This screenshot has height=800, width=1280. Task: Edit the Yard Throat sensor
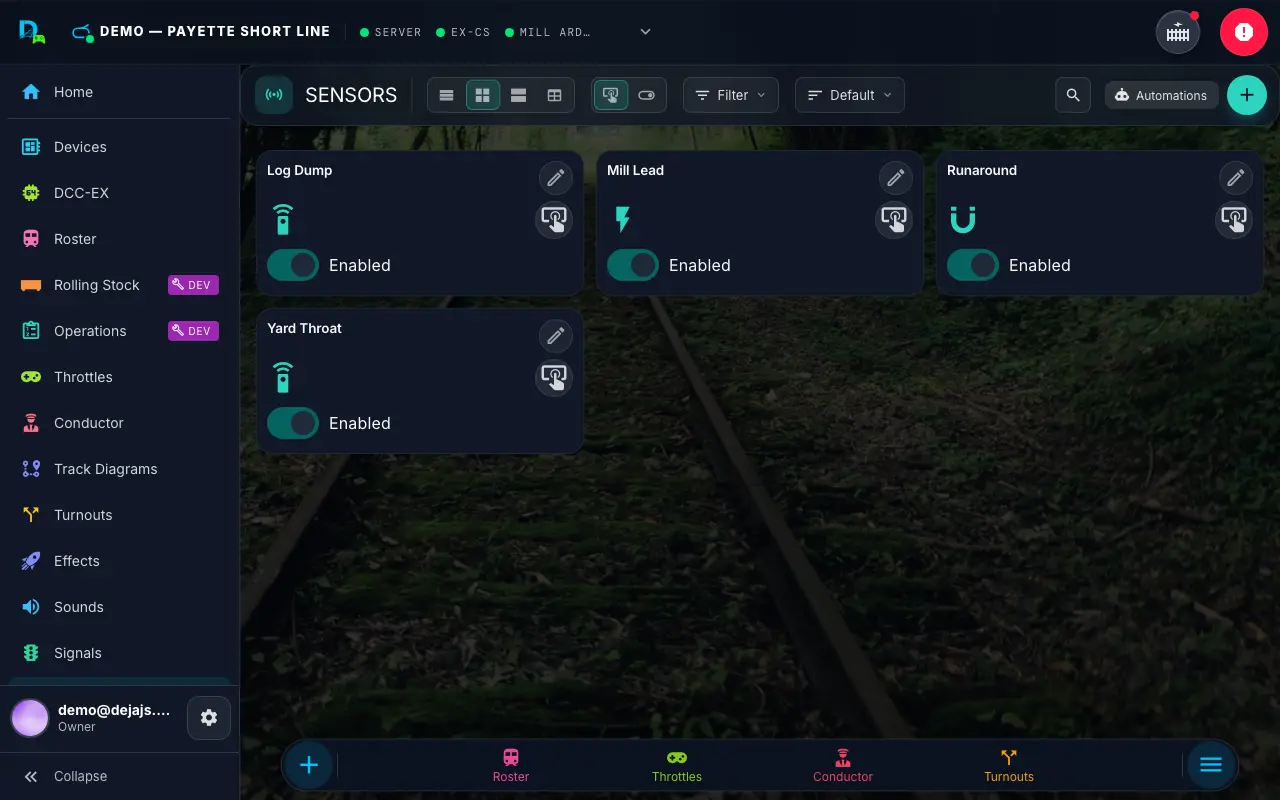[x=556, y=336]
